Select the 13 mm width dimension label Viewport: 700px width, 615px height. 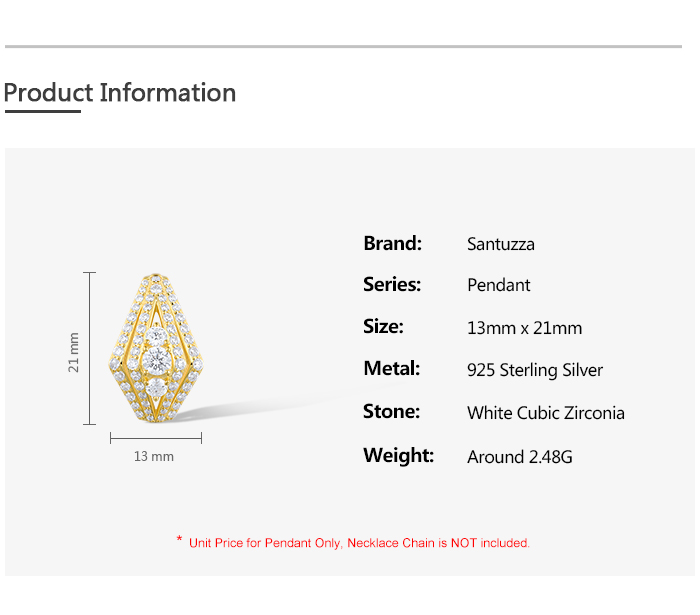tap(154, 456)
